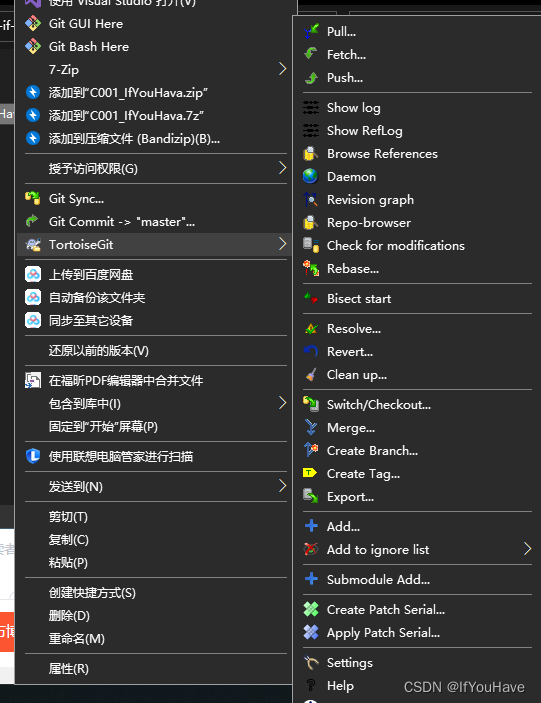Click the Clean up broom icon

point(311,374)
